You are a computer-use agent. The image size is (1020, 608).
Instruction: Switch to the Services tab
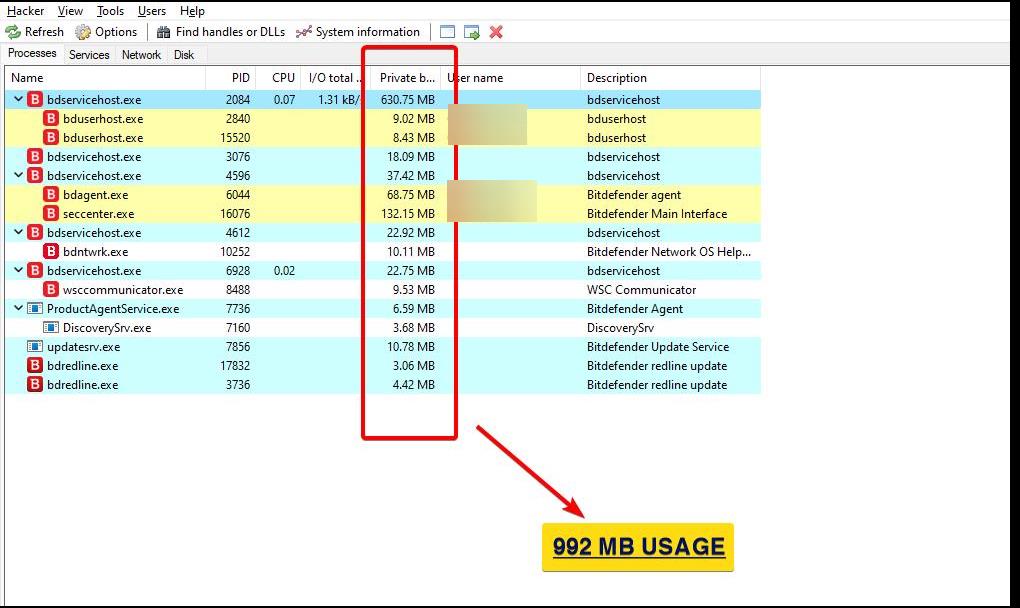(x=89, y=55)
